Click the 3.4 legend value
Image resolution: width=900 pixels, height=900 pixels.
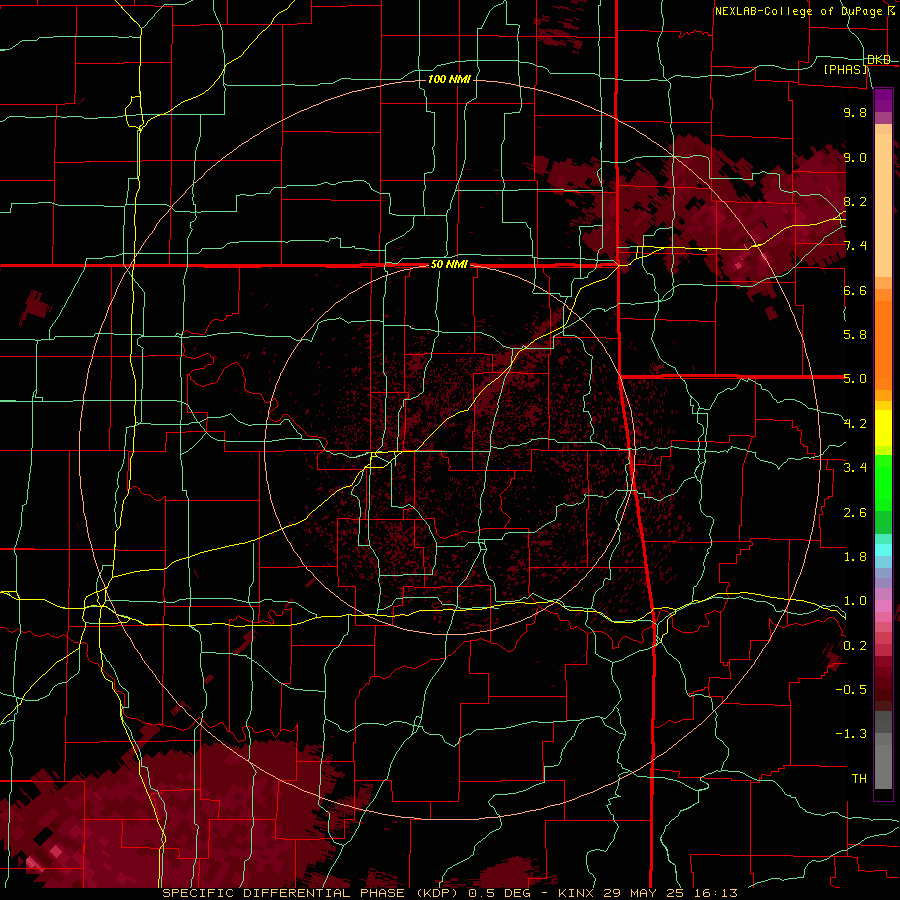pos(855,468)
